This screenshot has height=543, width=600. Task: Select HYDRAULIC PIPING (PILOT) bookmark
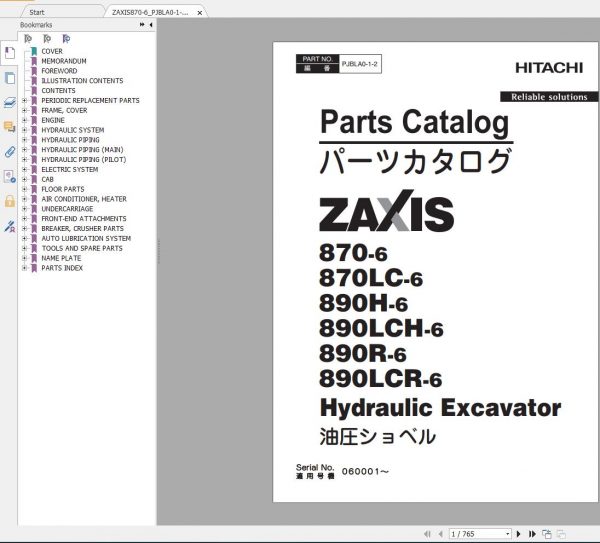(84, 160)
